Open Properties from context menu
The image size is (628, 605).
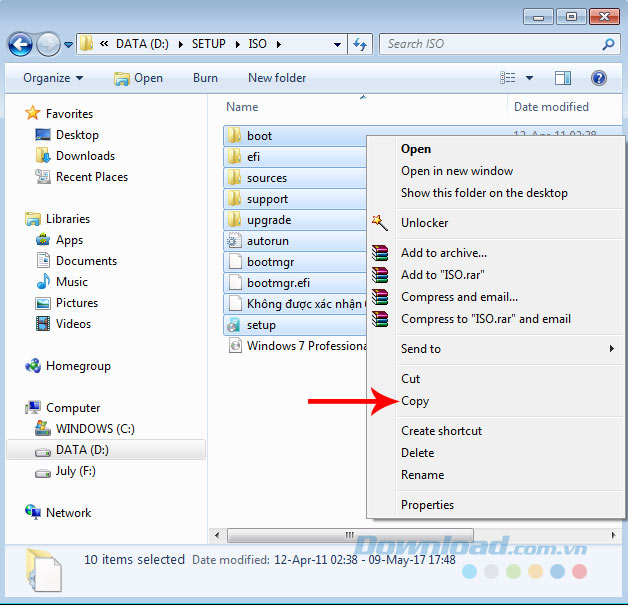427,505
